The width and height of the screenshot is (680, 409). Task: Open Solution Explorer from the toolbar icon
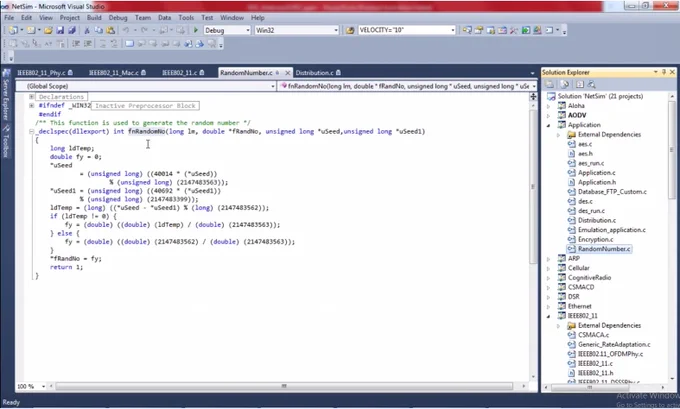(467, 30)
